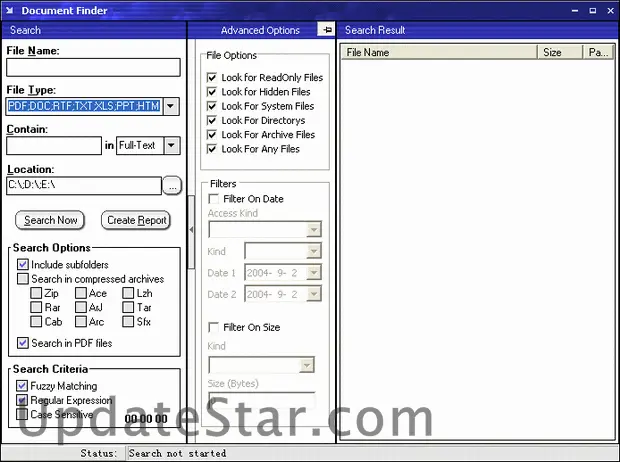The width and height of the screenshot is (620, 462).
Task: Click the File Name input field
Action: coord(93,68)
